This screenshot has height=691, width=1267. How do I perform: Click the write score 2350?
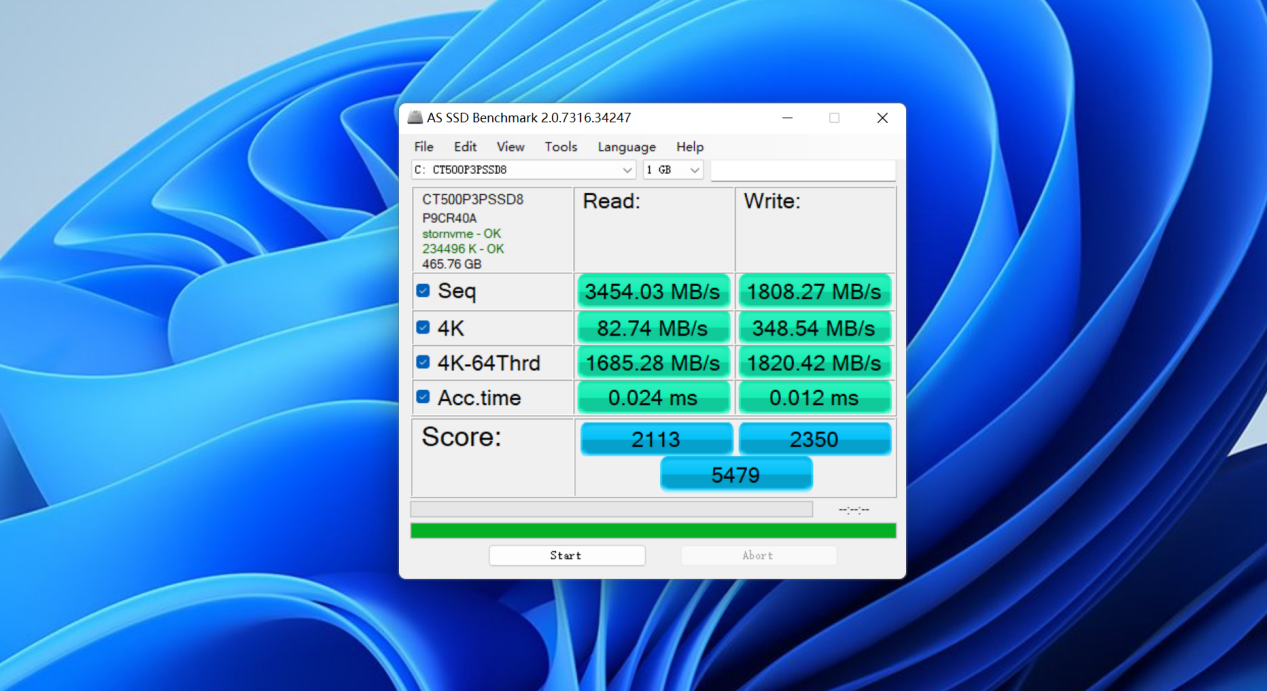[814, 439]
